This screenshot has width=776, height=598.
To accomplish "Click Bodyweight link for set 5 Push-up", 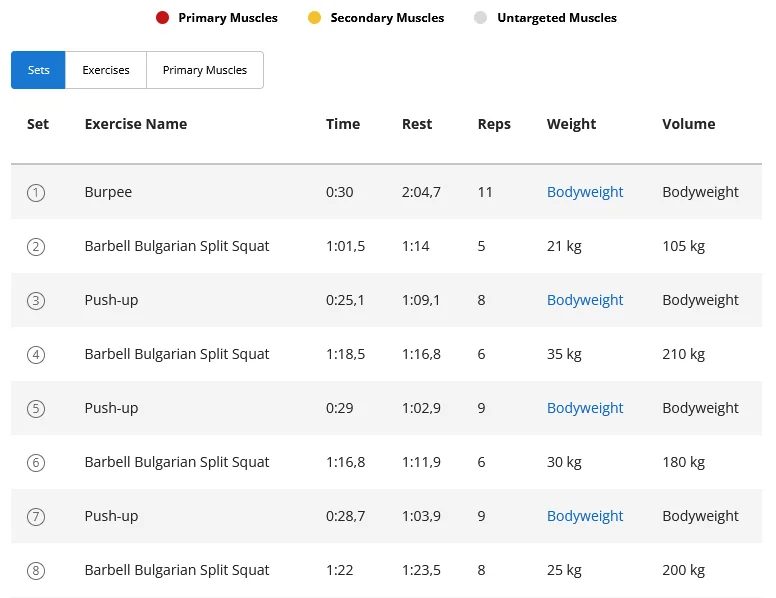I will (x=585, y=408).
